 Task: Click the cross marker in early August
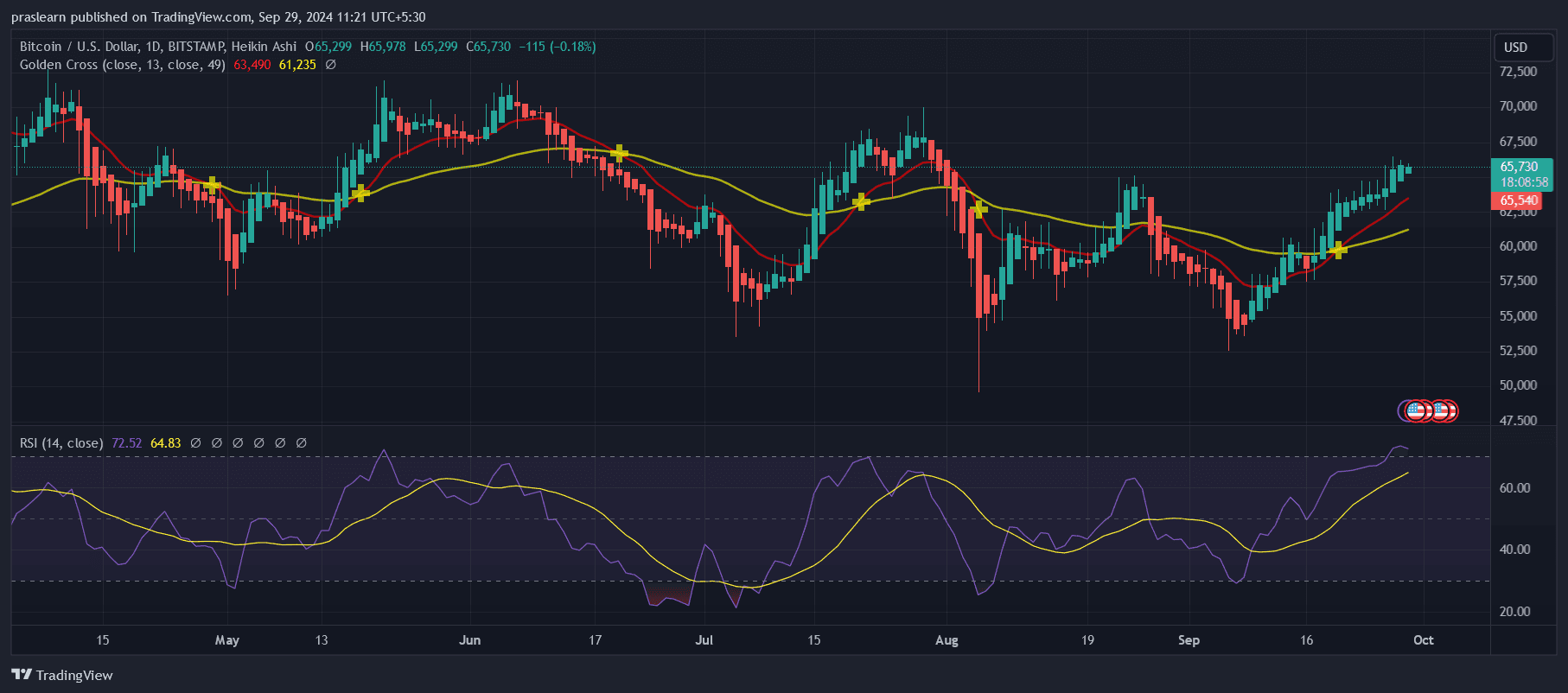click(978, 208)
